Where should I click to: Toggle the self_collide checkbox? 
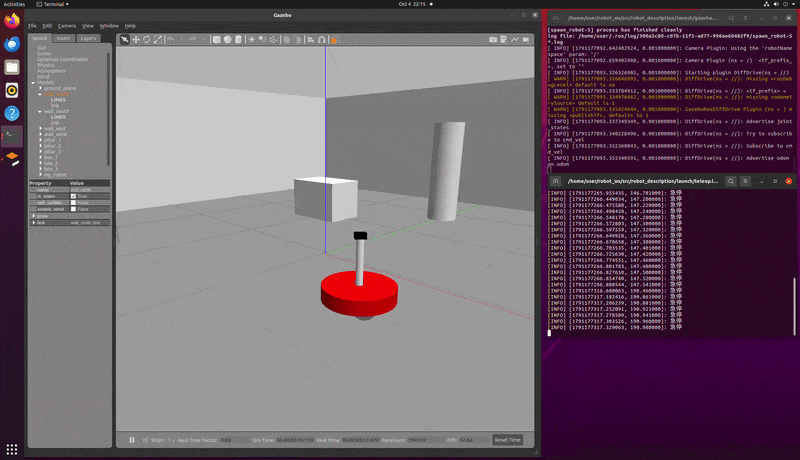[73, 202]
